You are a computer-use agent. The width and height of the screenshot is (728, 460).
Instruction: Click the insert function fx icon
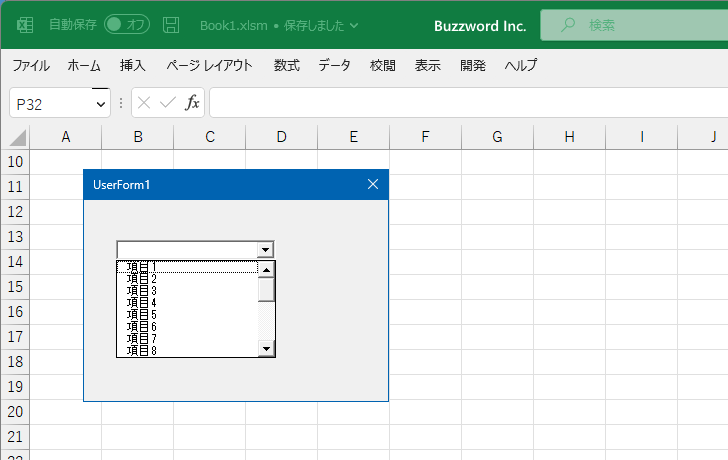point(192,103)
